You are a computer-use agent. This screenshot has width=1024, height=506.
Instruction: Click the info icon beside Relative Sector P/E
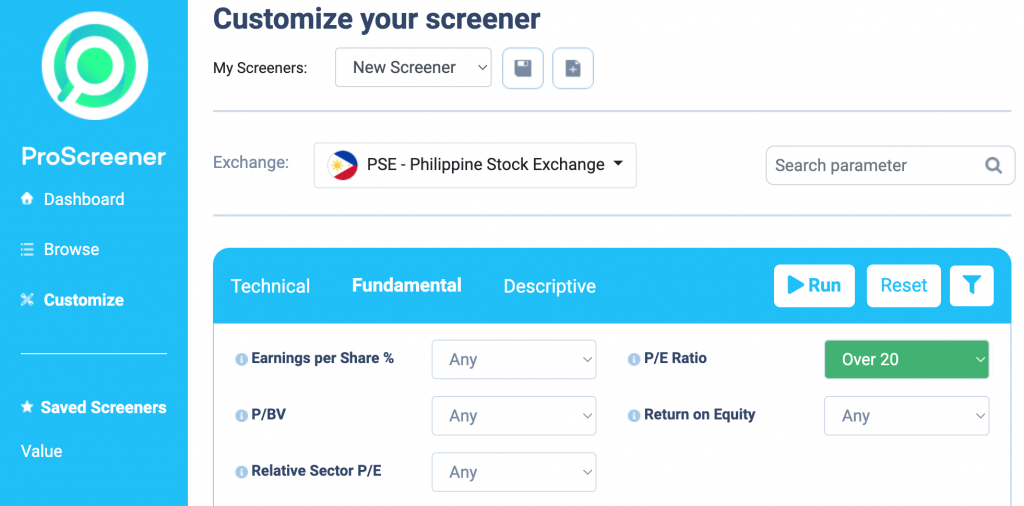coord(241,472)
